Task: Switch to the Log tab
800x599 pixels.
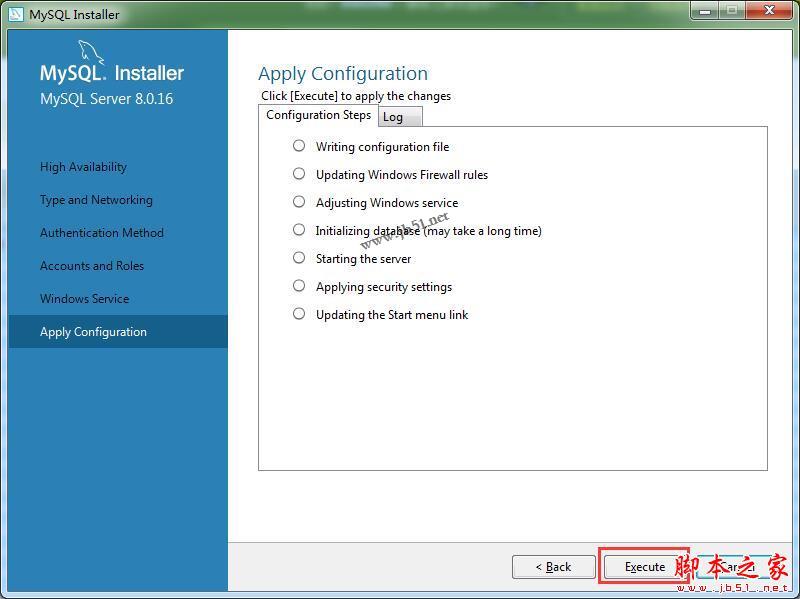Action: (397, 116)
